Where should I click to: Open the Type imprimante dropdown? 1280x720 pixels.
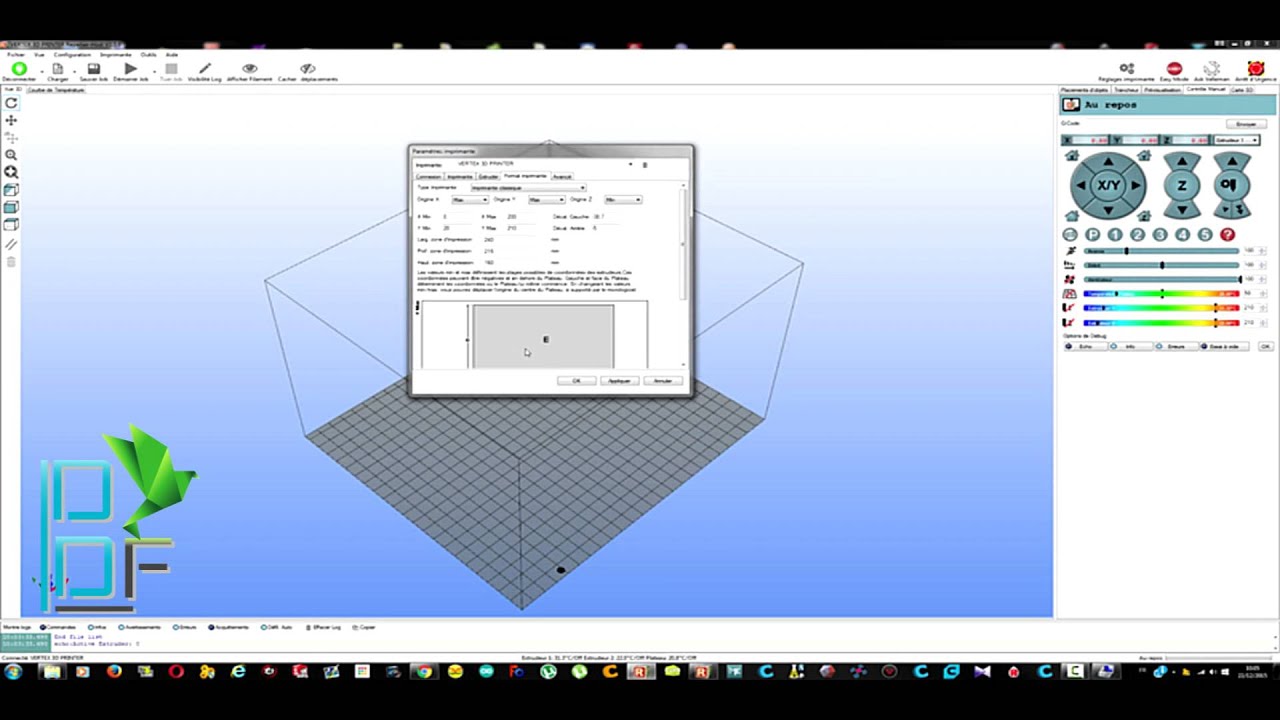click(x=528, y=188)
